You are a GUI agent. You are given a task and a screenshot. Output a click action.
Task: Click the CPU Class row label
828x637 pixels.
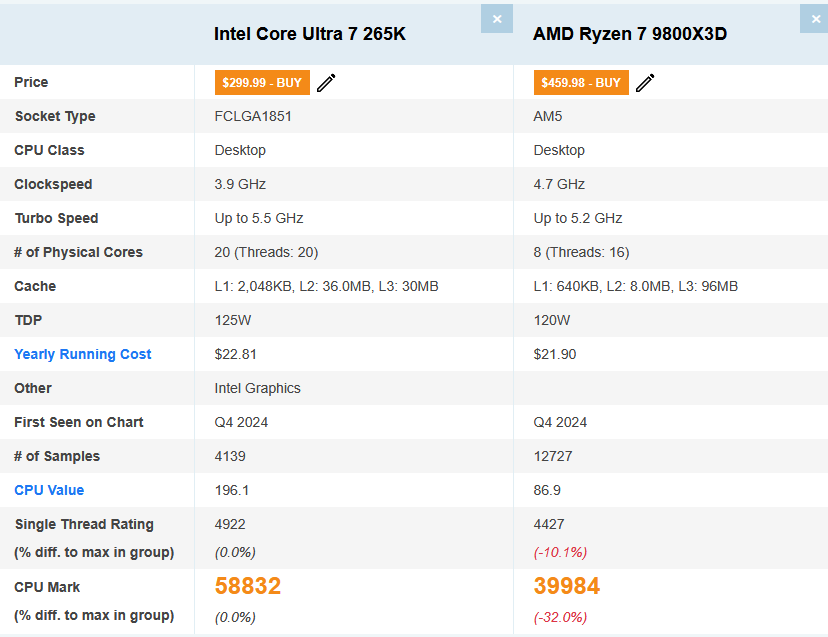pyautogui.click(x=49, y=151)
